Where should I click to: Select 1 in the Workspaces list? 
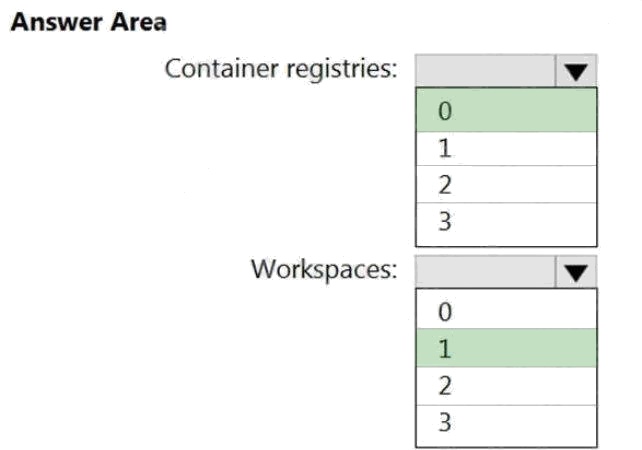point(506,348)
